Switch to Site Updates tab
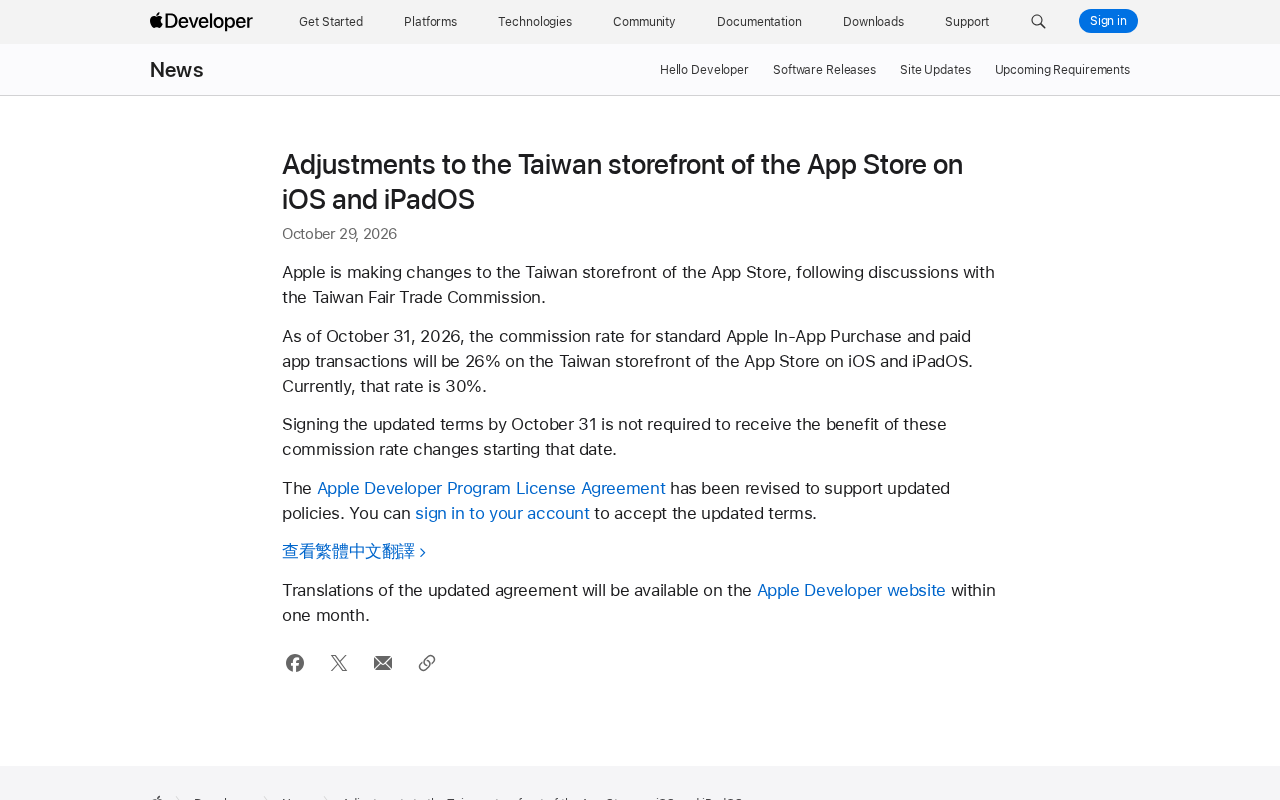The image size is (1280, 800). [x=935, y=70]
